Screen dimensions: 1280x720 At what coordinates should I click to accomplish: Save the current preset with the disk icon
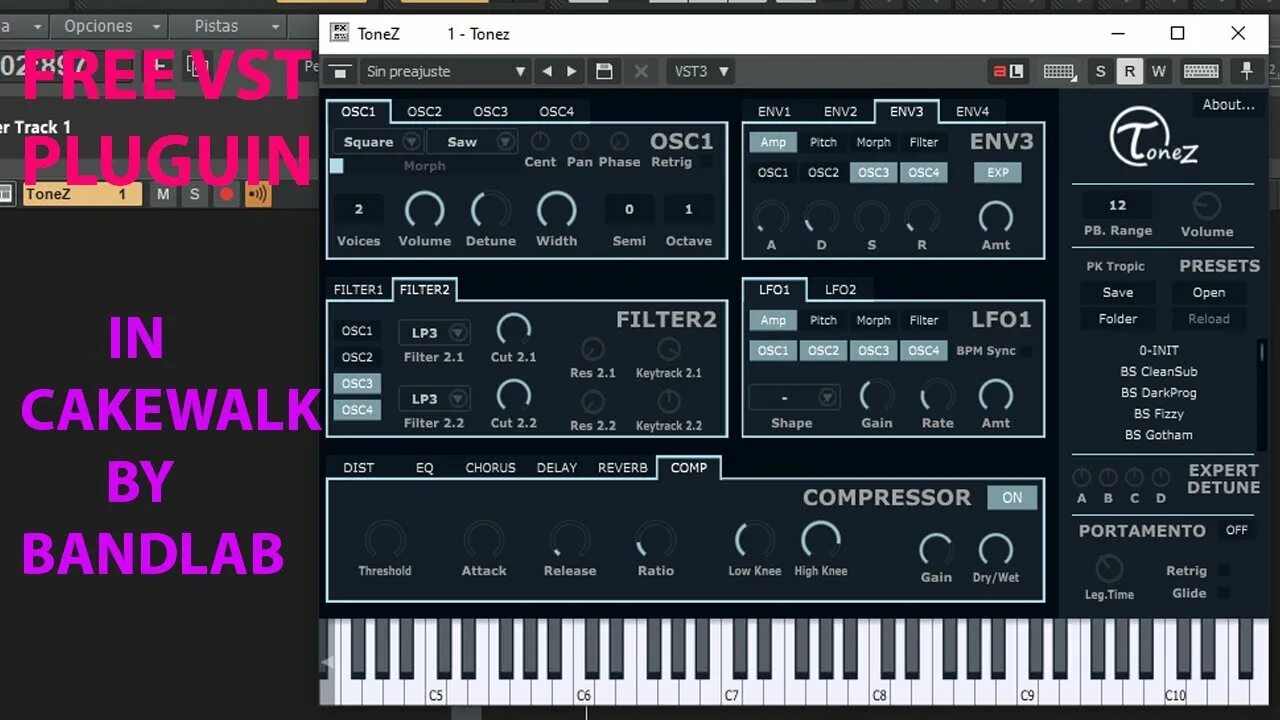[604, 71]
